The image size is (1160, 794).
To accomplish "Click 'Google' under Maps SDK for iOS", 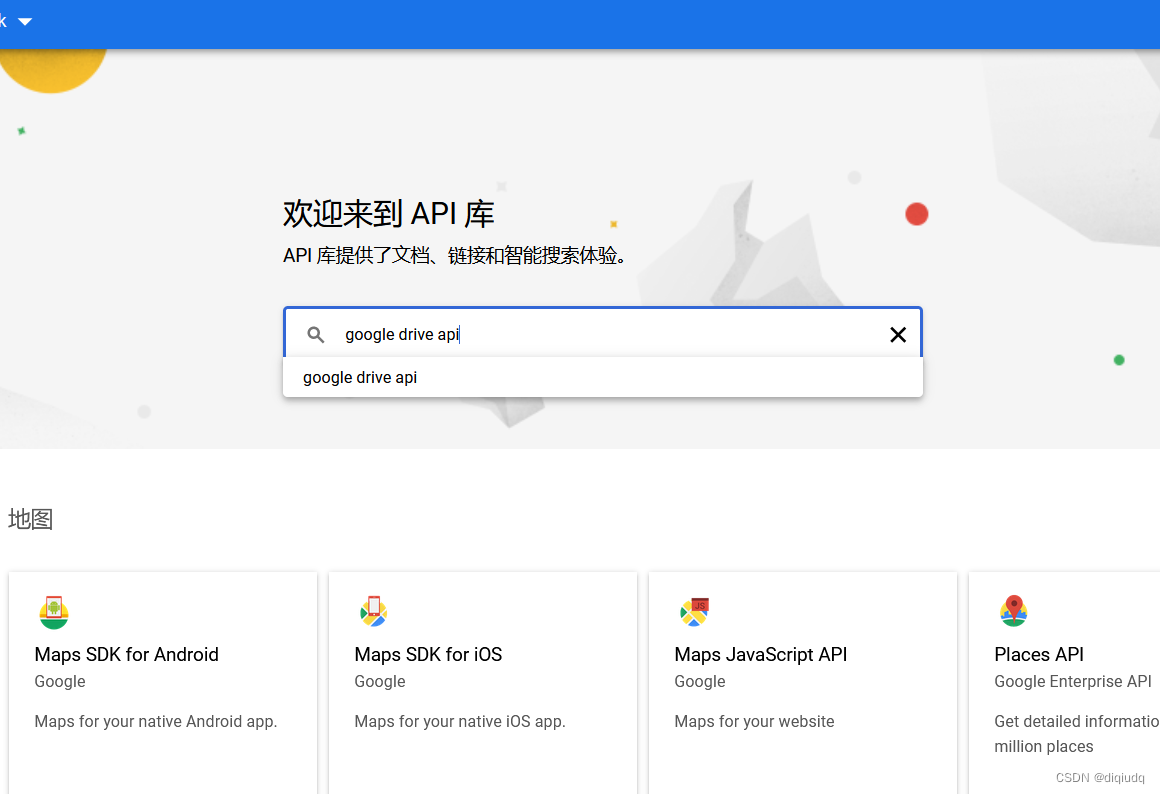I will click(380, 682).
